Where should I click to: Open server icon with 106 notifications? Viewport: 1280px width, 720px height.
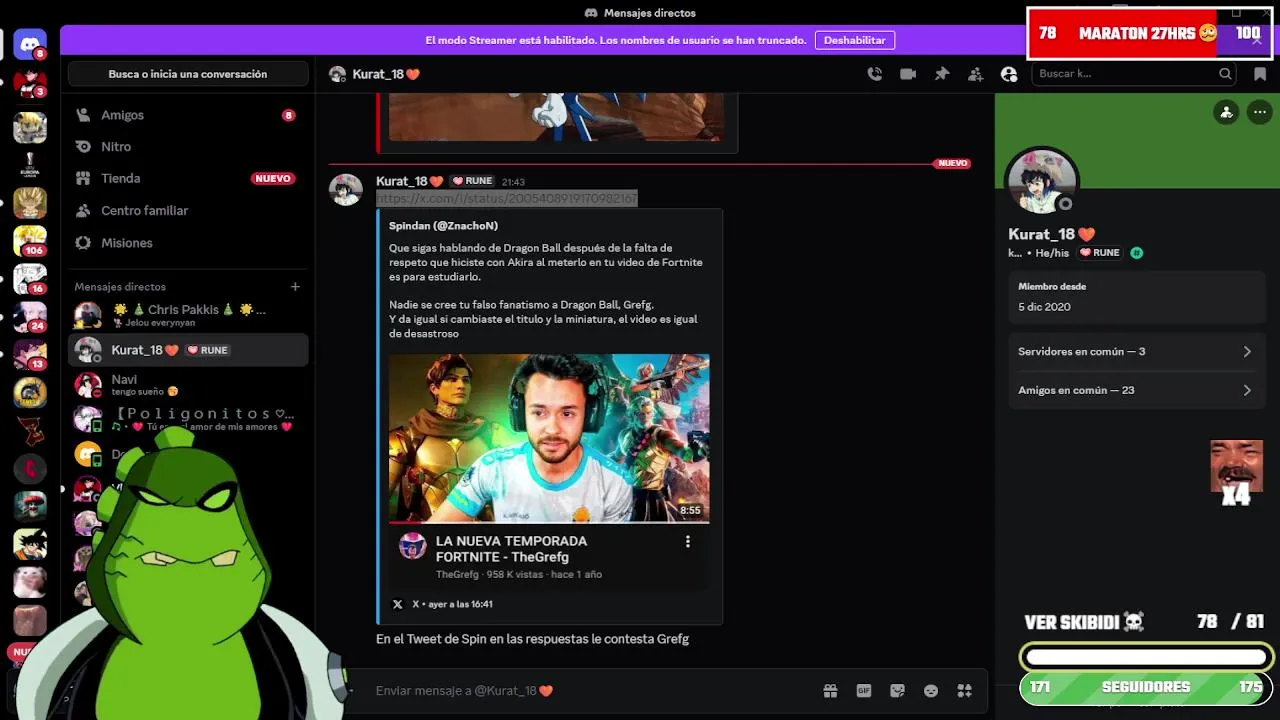point(30,242)
